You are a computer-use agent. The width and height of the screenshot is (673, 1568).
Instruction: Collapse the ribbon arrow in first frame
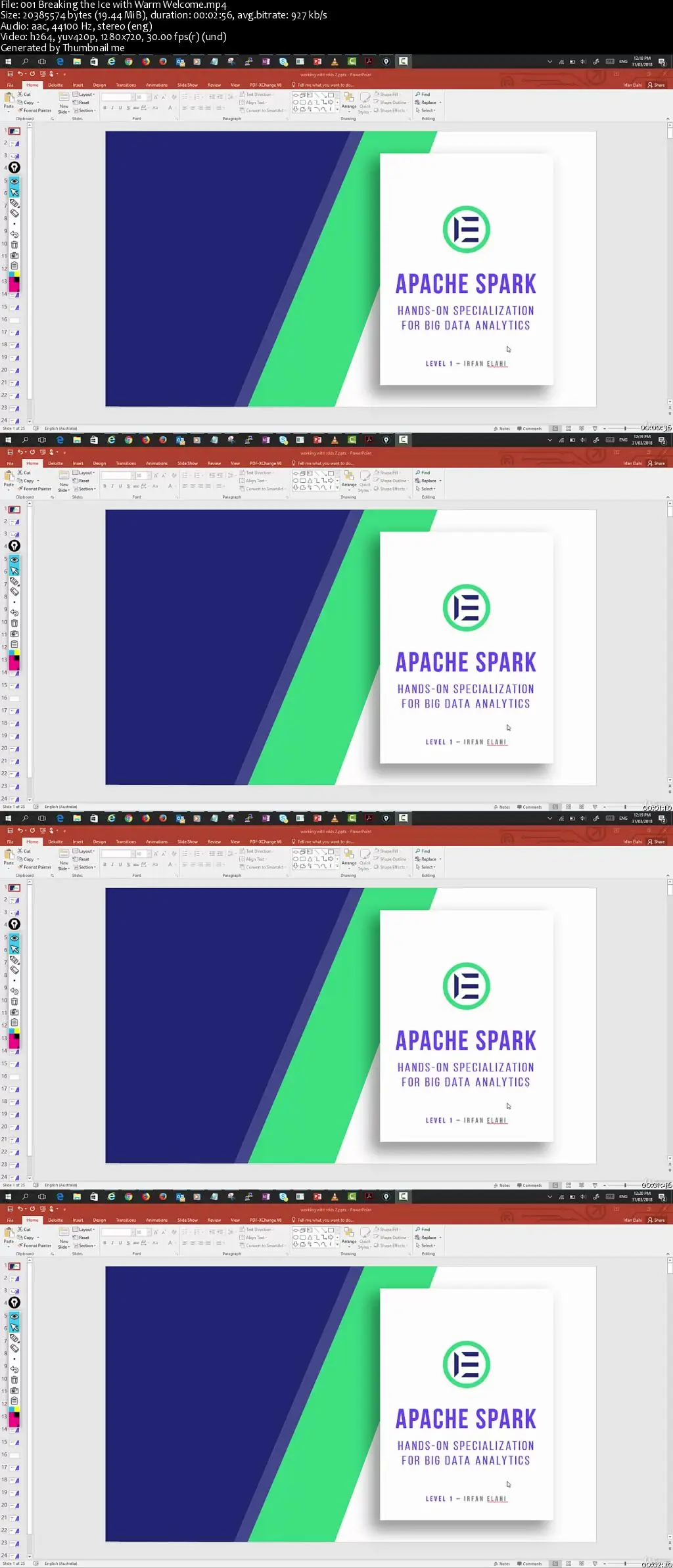[x=668, y=118]
